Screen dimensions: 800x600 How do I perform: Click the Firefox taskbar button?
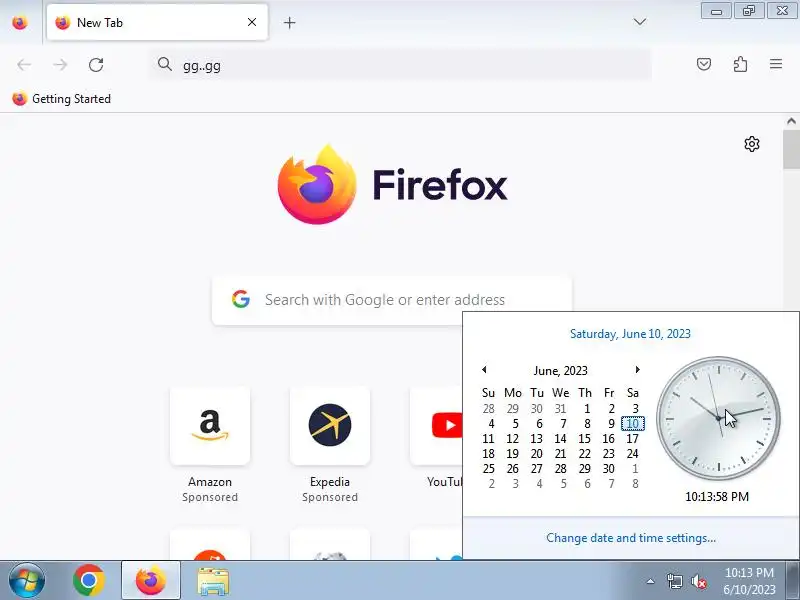tap(151, 580)
